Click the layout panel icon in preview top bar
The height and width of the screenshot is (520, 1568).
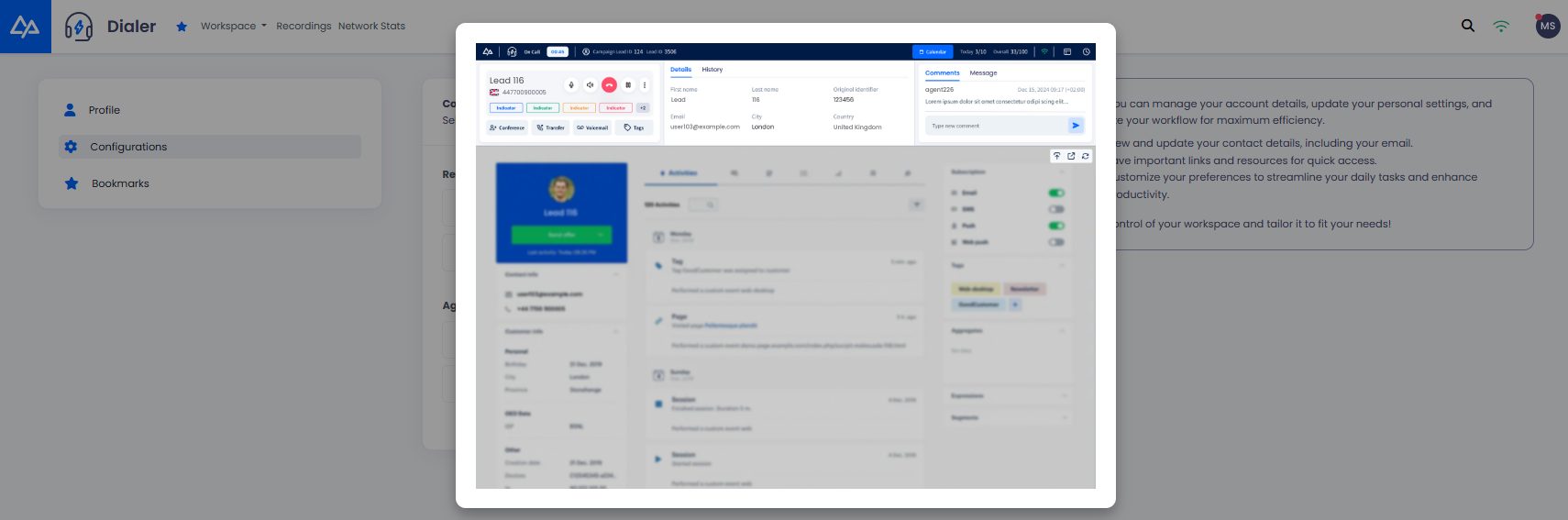(1067, 52)
